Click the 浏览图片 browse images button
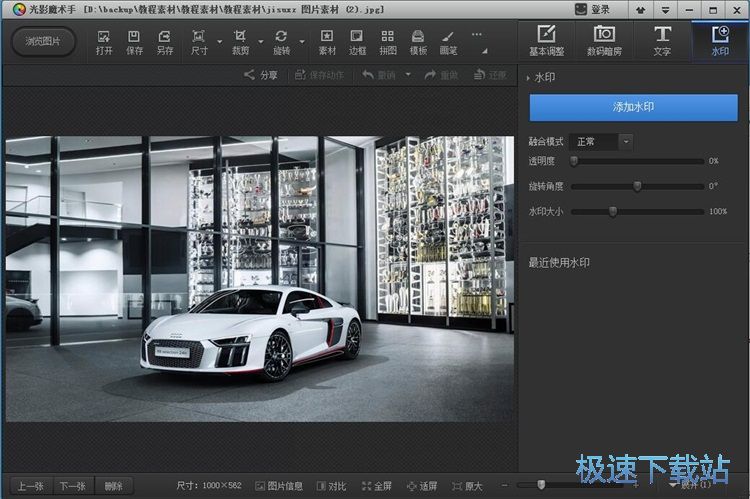The image size is (750, 499). click(x=43, y=41)
